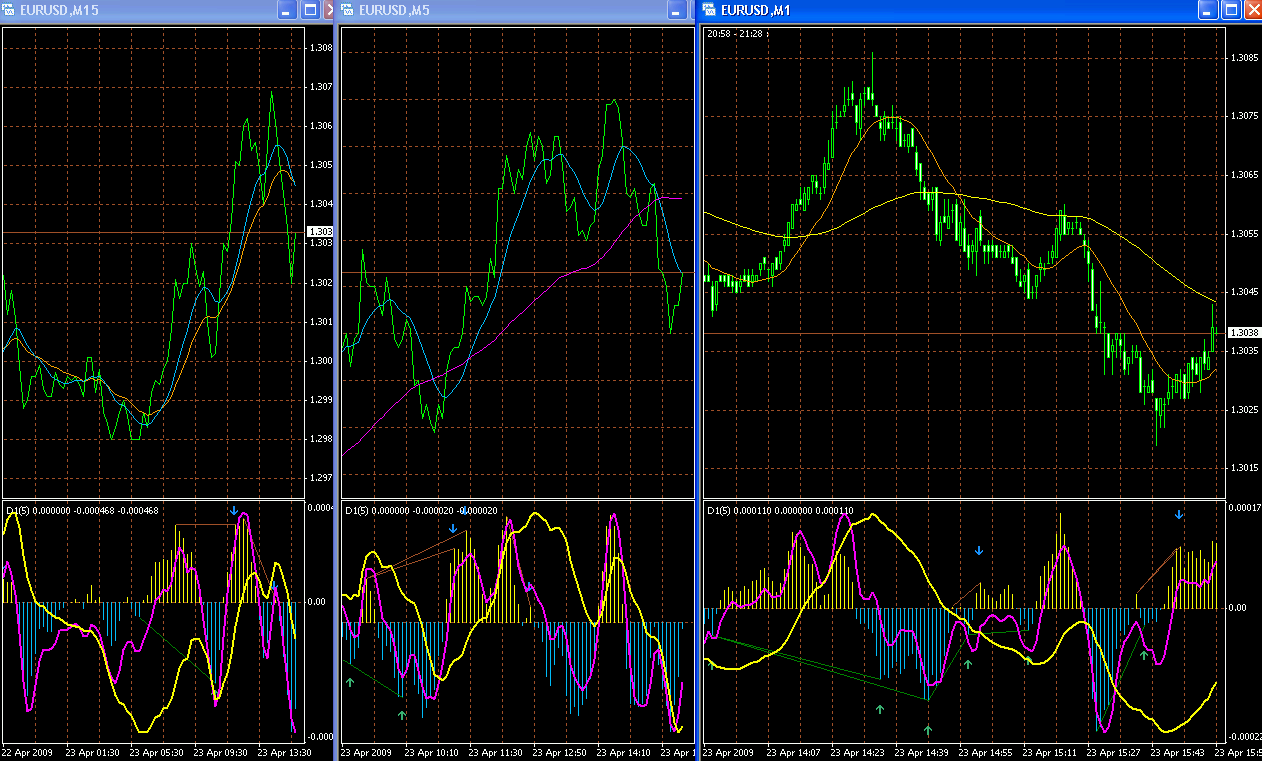Viewport: 1262px width, 761px height.
Task: Click the 1.3045 price level on the M1 scale
Action: 1244,292
